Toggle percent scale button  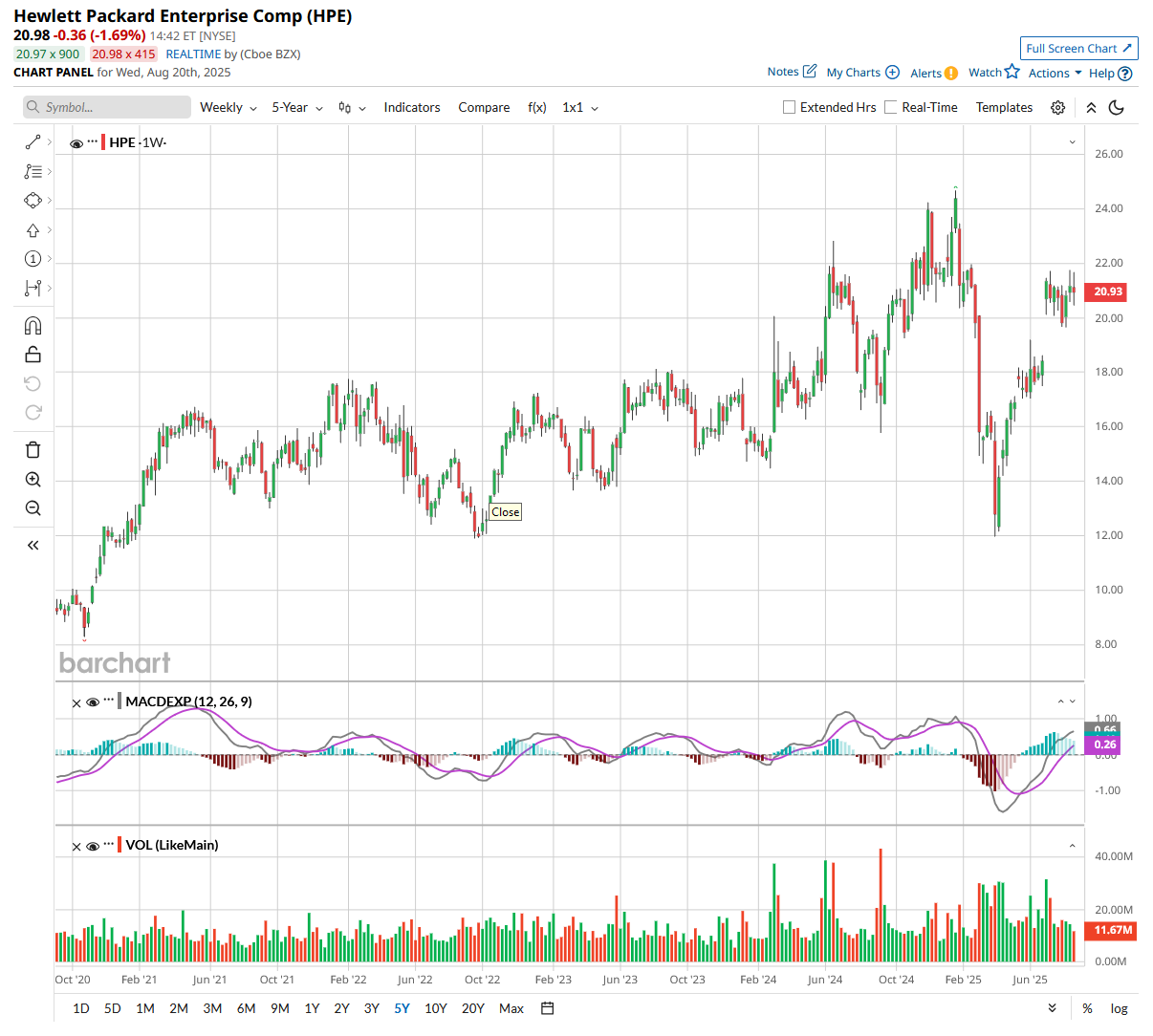1088,1008
